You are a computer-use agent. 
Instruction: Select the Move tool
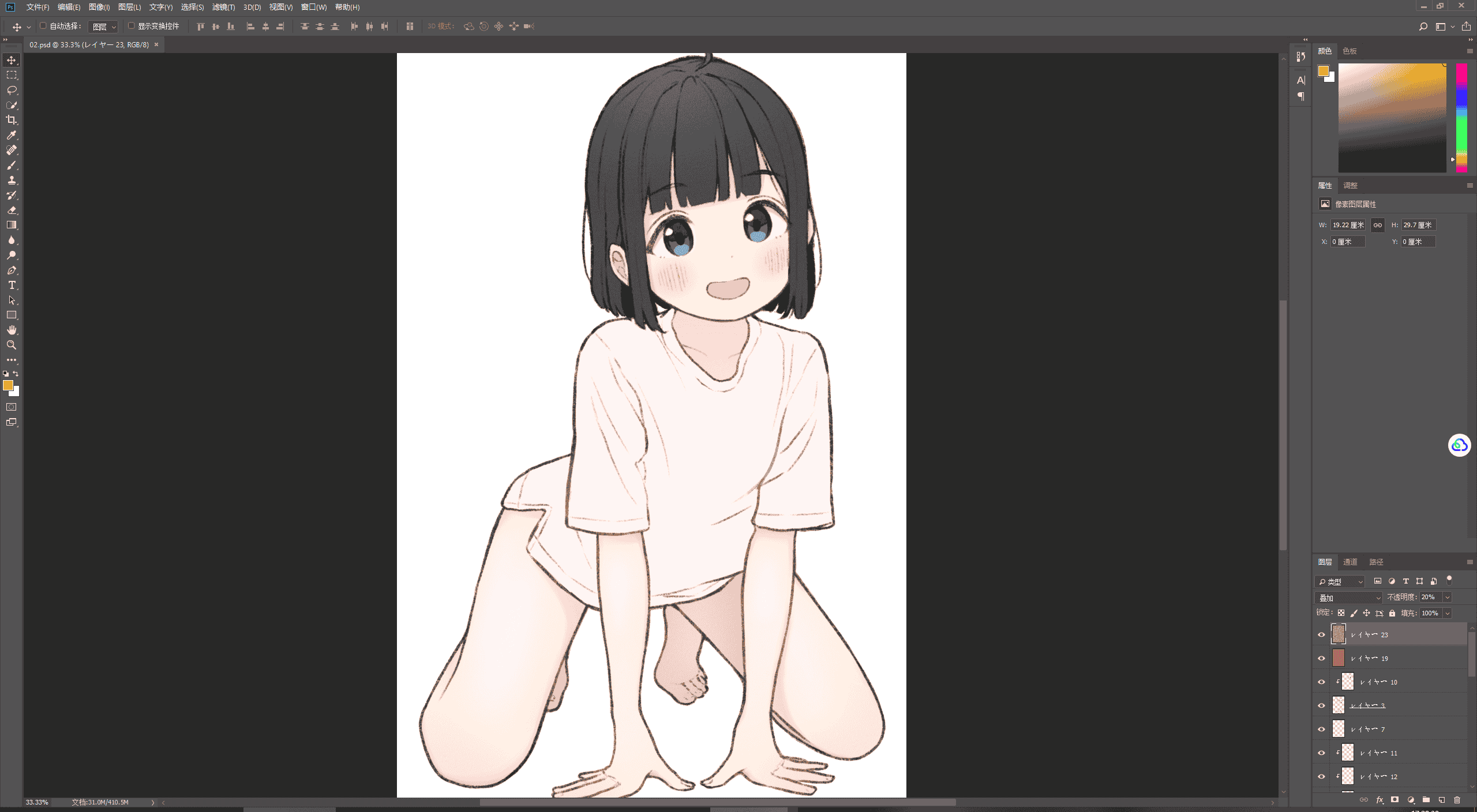click(x=12, y=60)
